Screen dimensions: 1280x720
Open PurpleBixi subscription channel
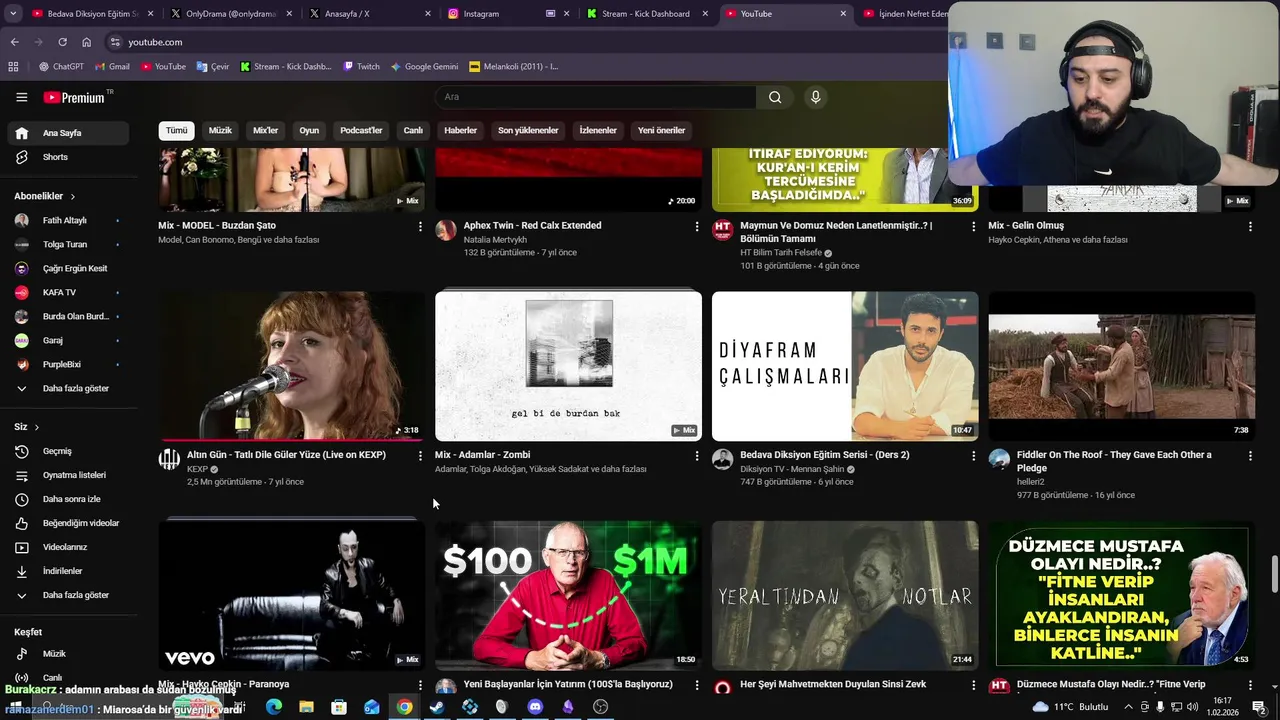point(68,365)
